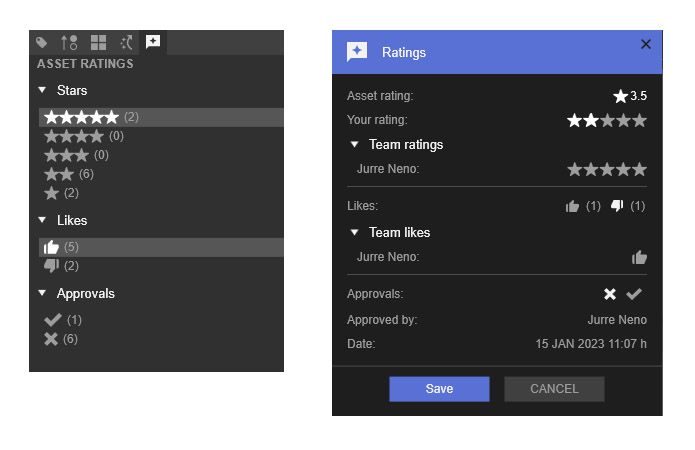Open the sort order panel icon

tap(69, 42)
